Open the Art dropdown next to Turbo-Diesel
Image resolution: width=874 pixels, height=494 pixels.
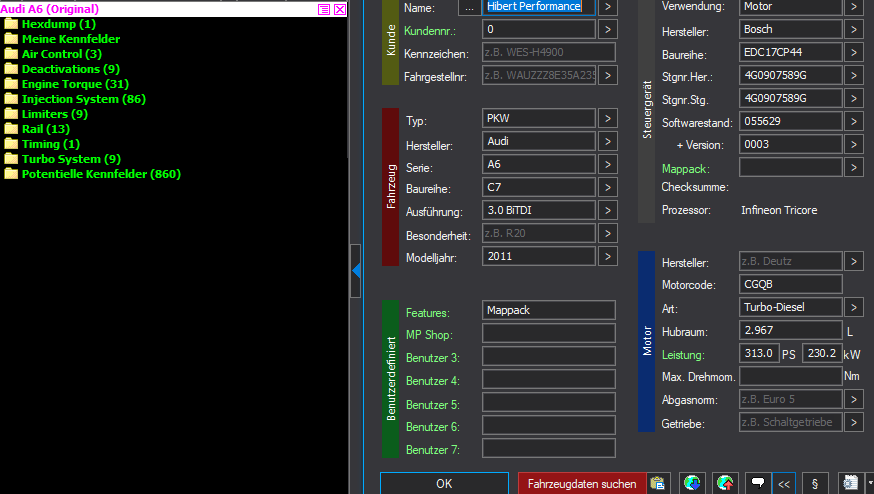pos(853,307)
